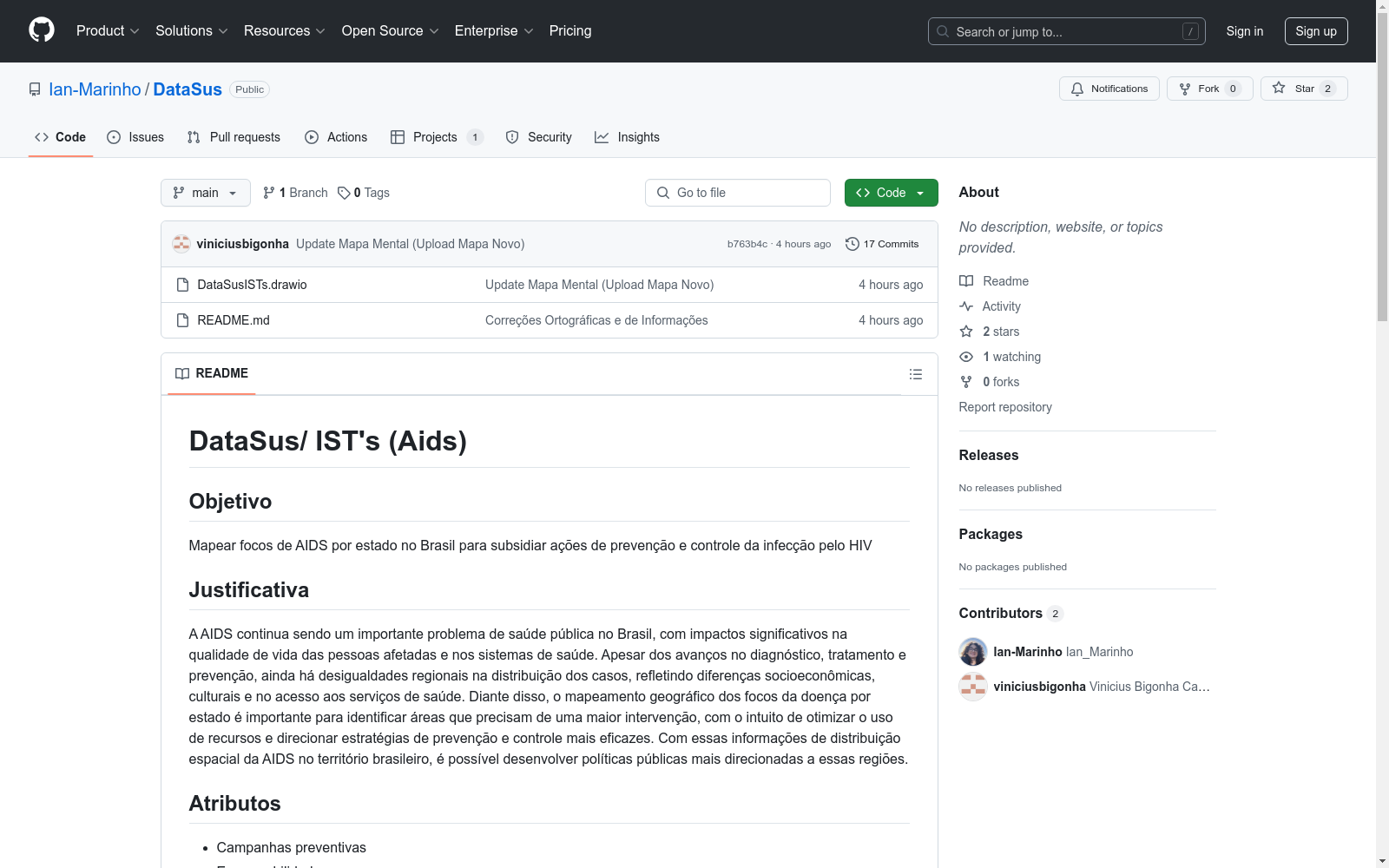The width and height of the screenshot is (1389, 868).
Task: Open the Packages section heading
Action: tap(991, 534)
